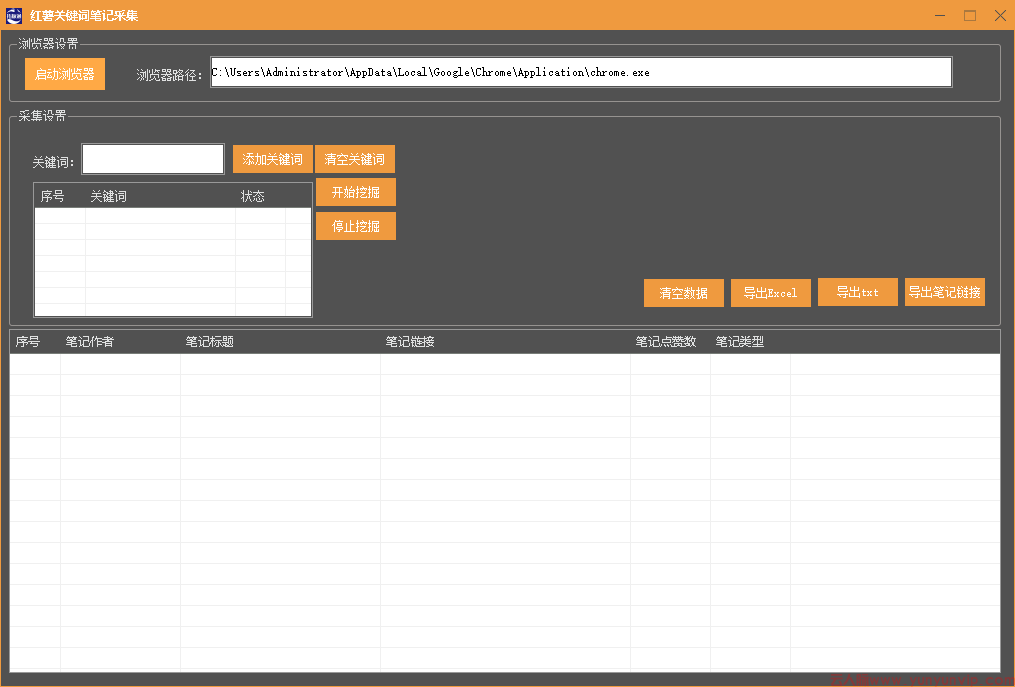
Task: Start mining with 开始挖掘 button
Action: (x=355, y=192)
